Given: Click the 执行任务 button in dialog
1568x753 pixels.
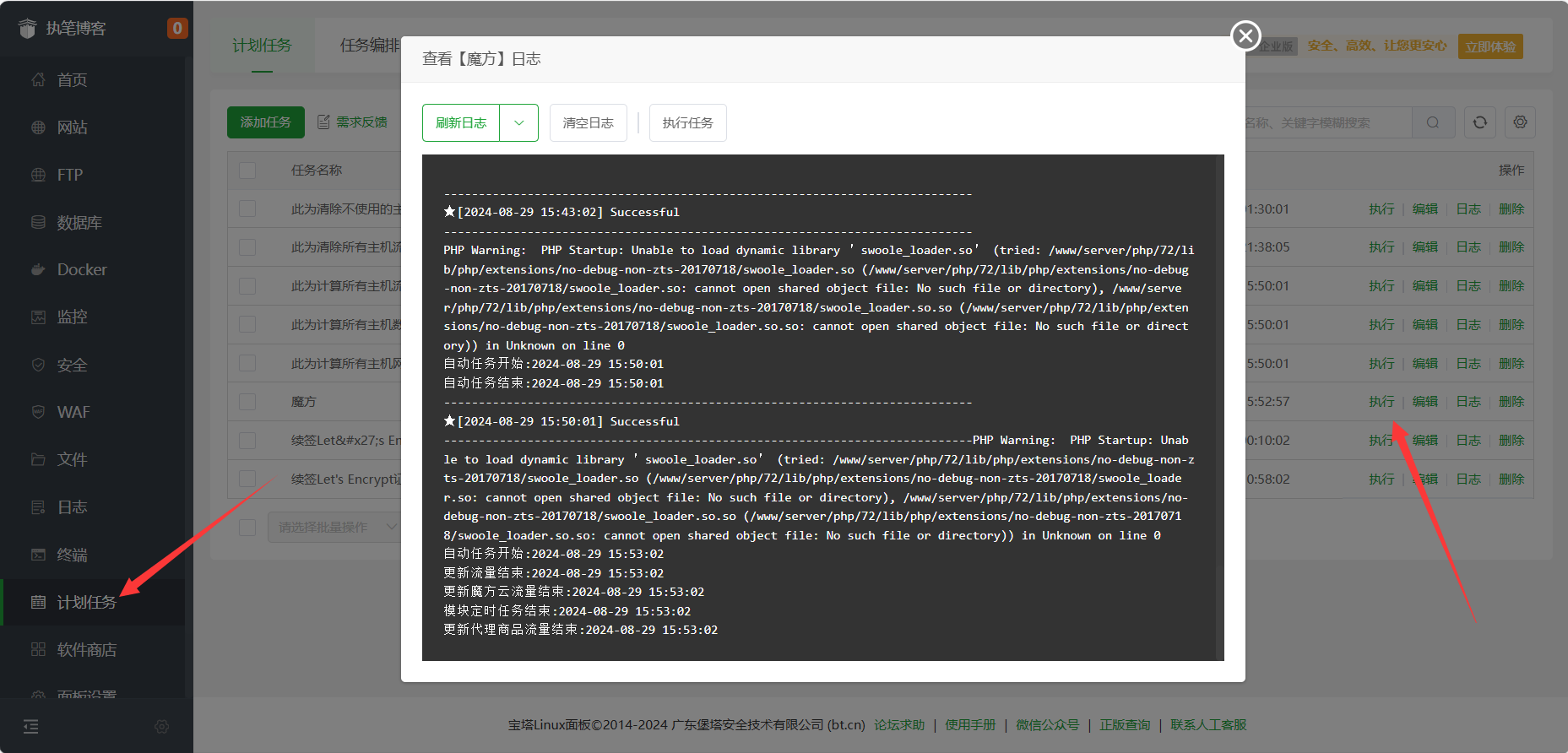Looking at the screenshot, I should [688, 123].
